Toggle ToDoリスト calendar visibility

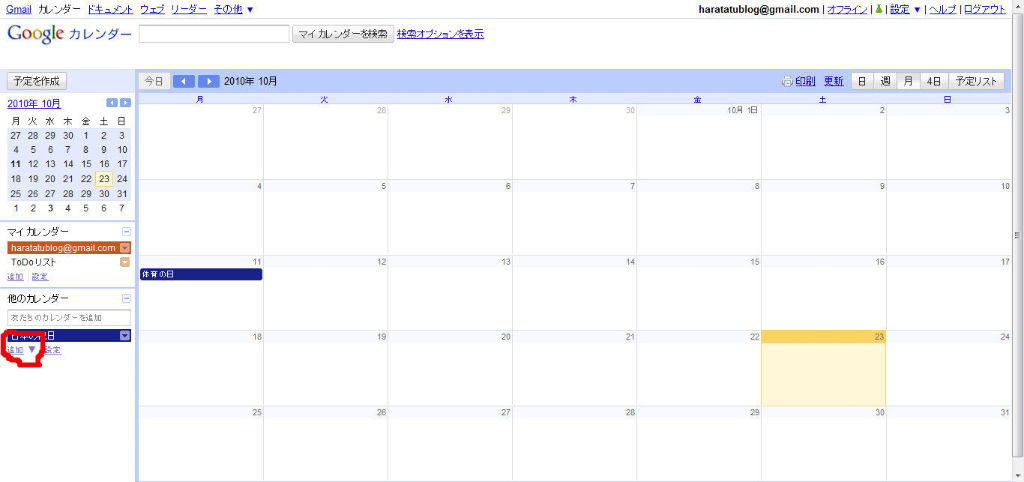coord(63,262)
